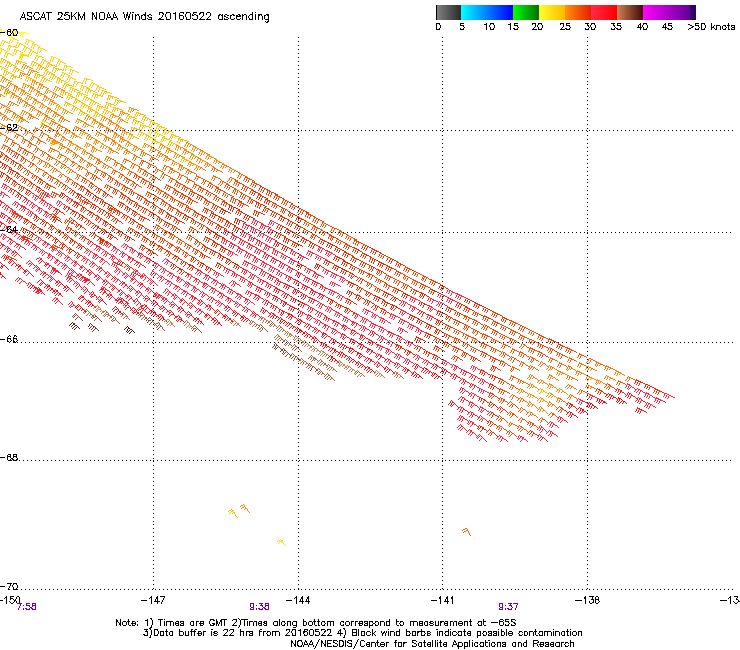Click the NOAA/NESDIS Center credit line
740x650 pixels.
tap(432, 644)
